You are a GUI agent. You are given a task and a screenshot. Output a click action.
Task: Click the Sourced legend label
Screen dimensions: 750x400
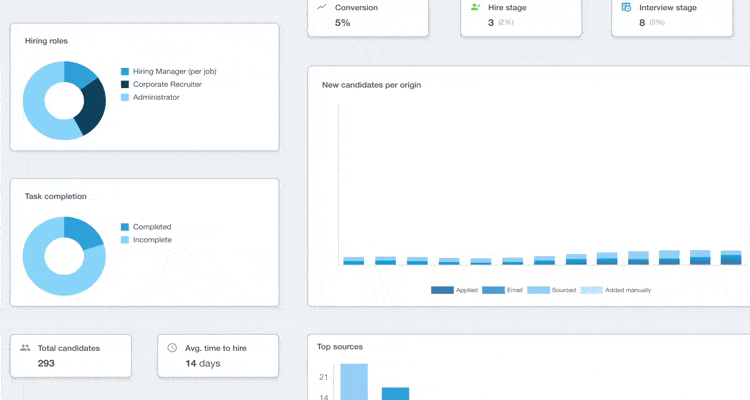564,290
